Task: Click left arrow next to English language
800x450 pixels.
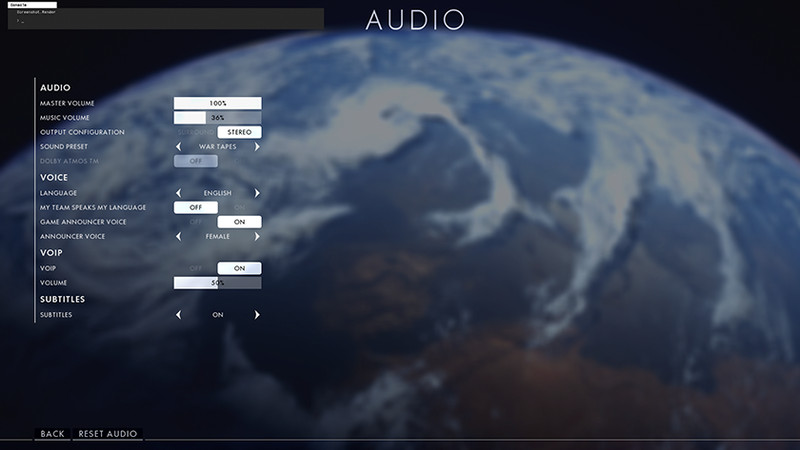Action: click(x=179, y=193)
